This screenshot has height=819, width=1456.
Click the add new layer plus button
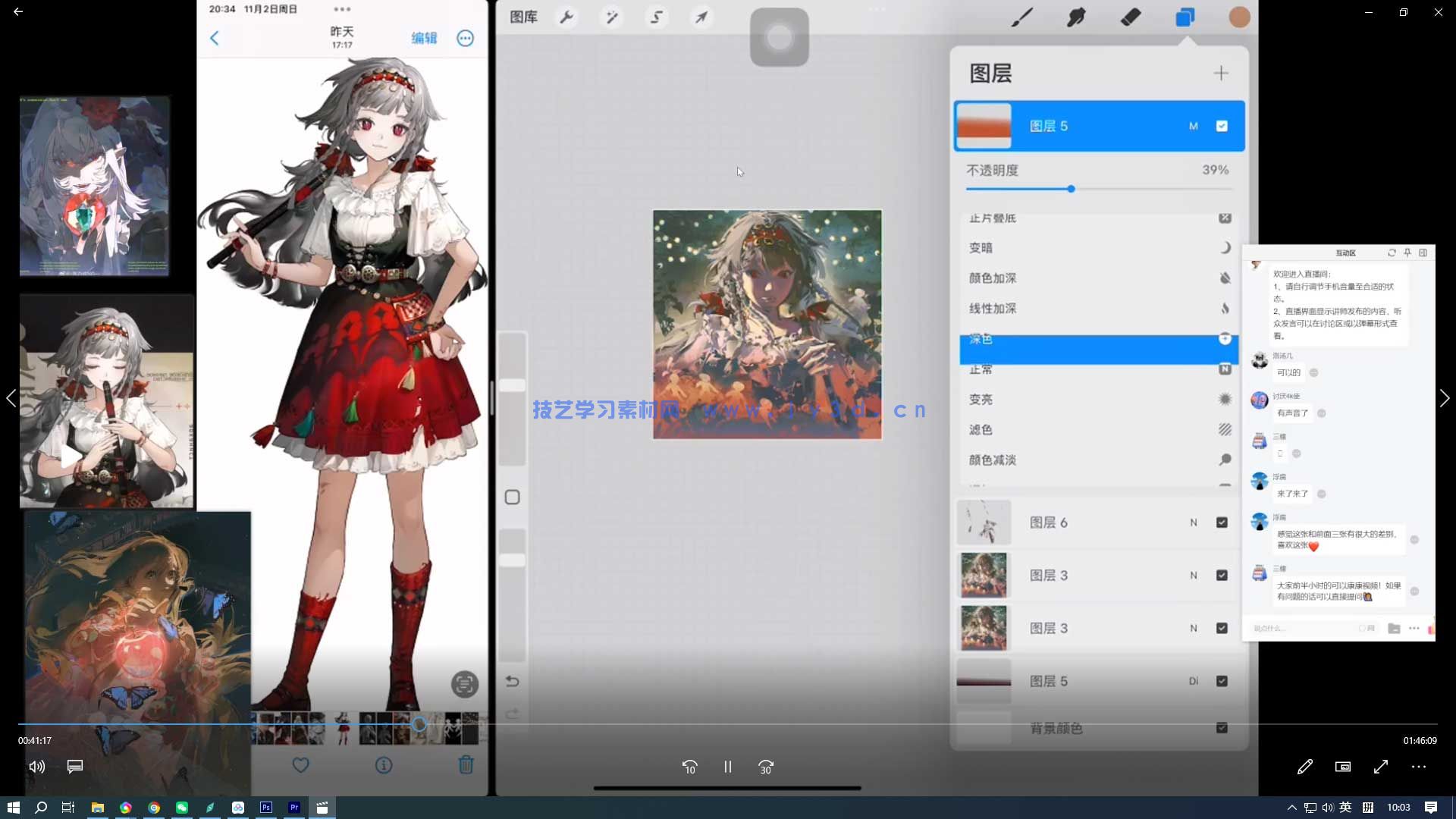tap(1221, 73)
